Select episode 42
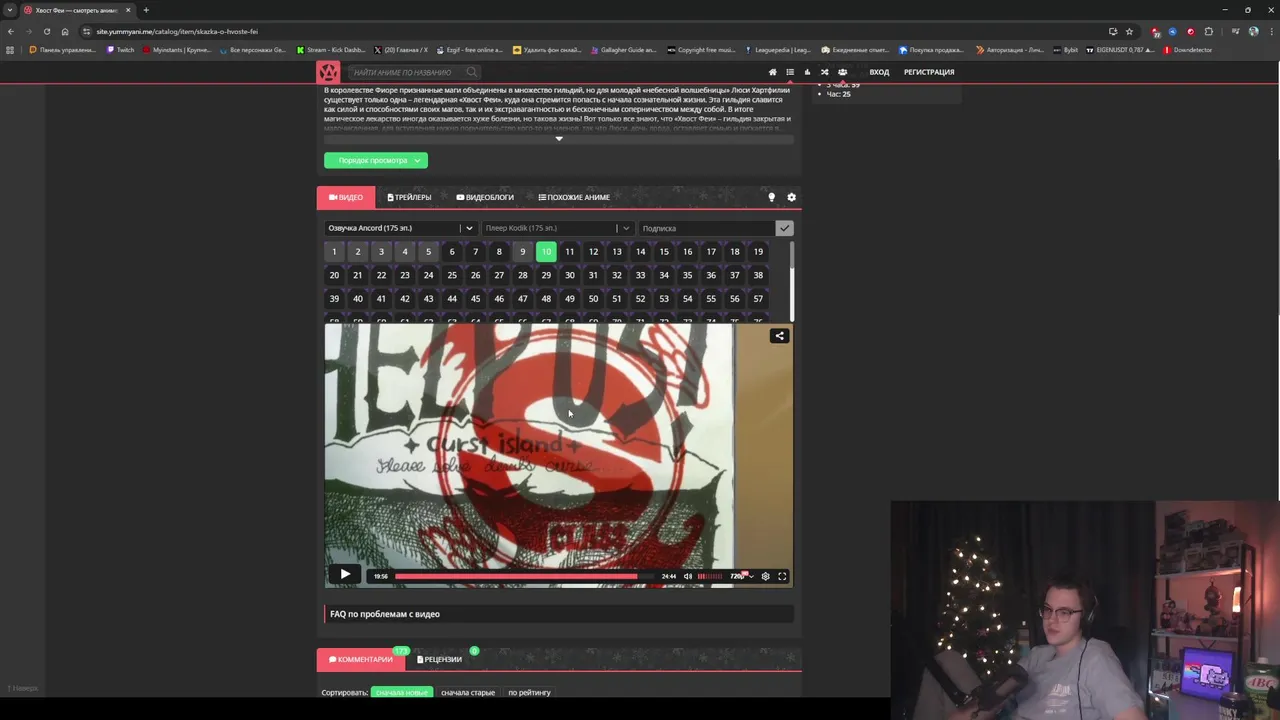 [405, 298]
